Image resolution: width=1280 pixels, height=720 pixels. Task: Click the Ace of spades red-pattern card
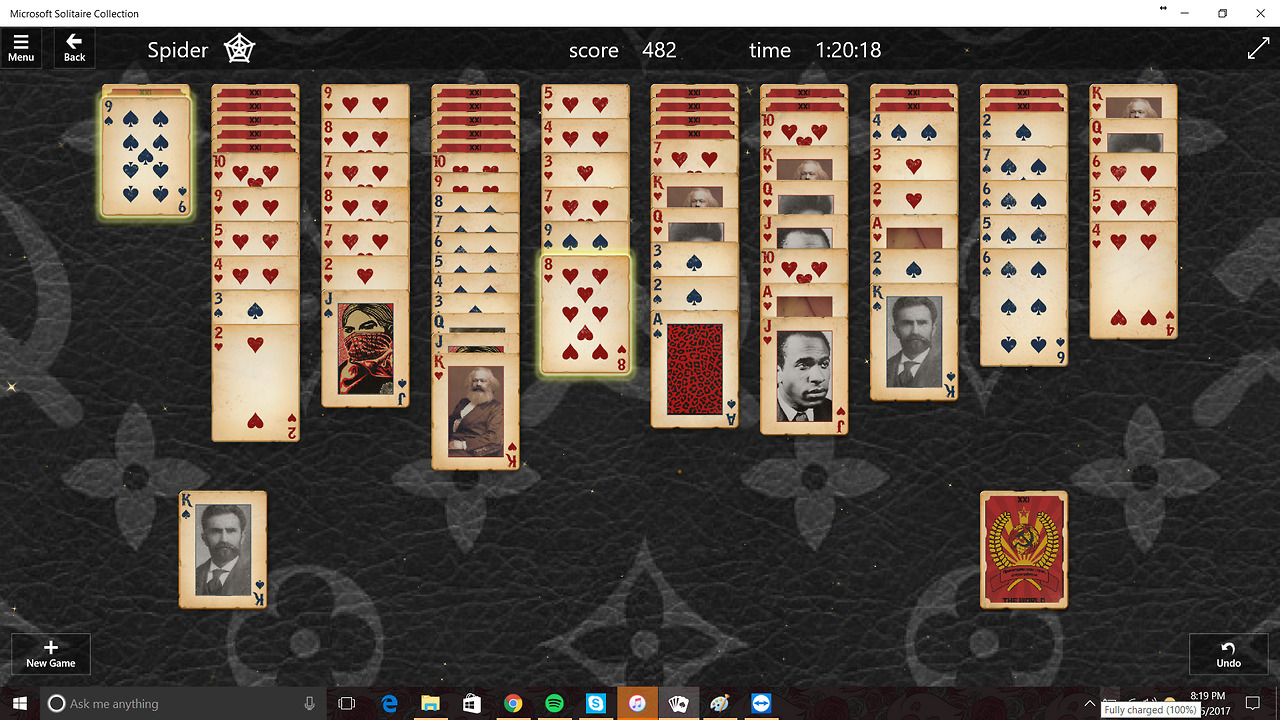point(694,370)
